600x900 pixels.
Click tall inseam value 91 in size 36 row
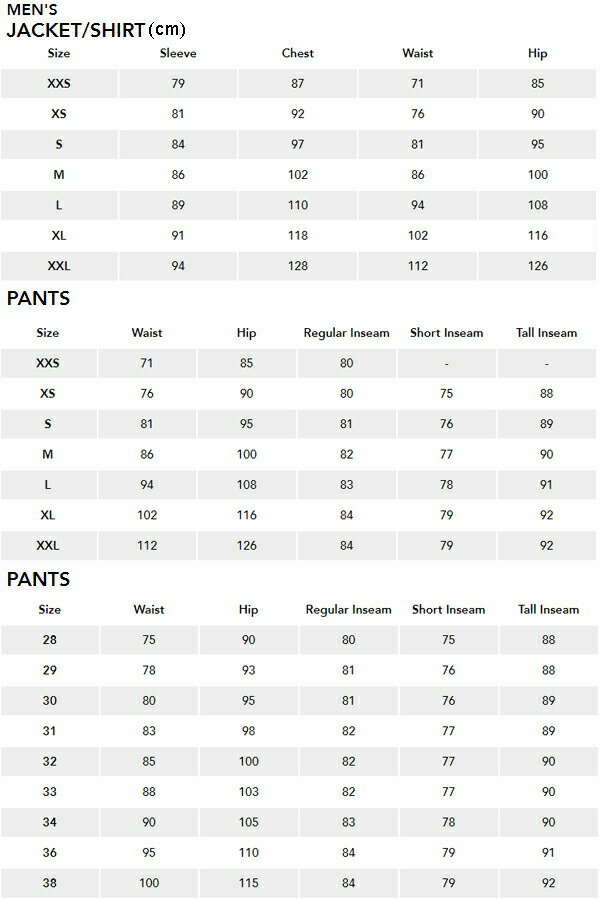(548, 853)
